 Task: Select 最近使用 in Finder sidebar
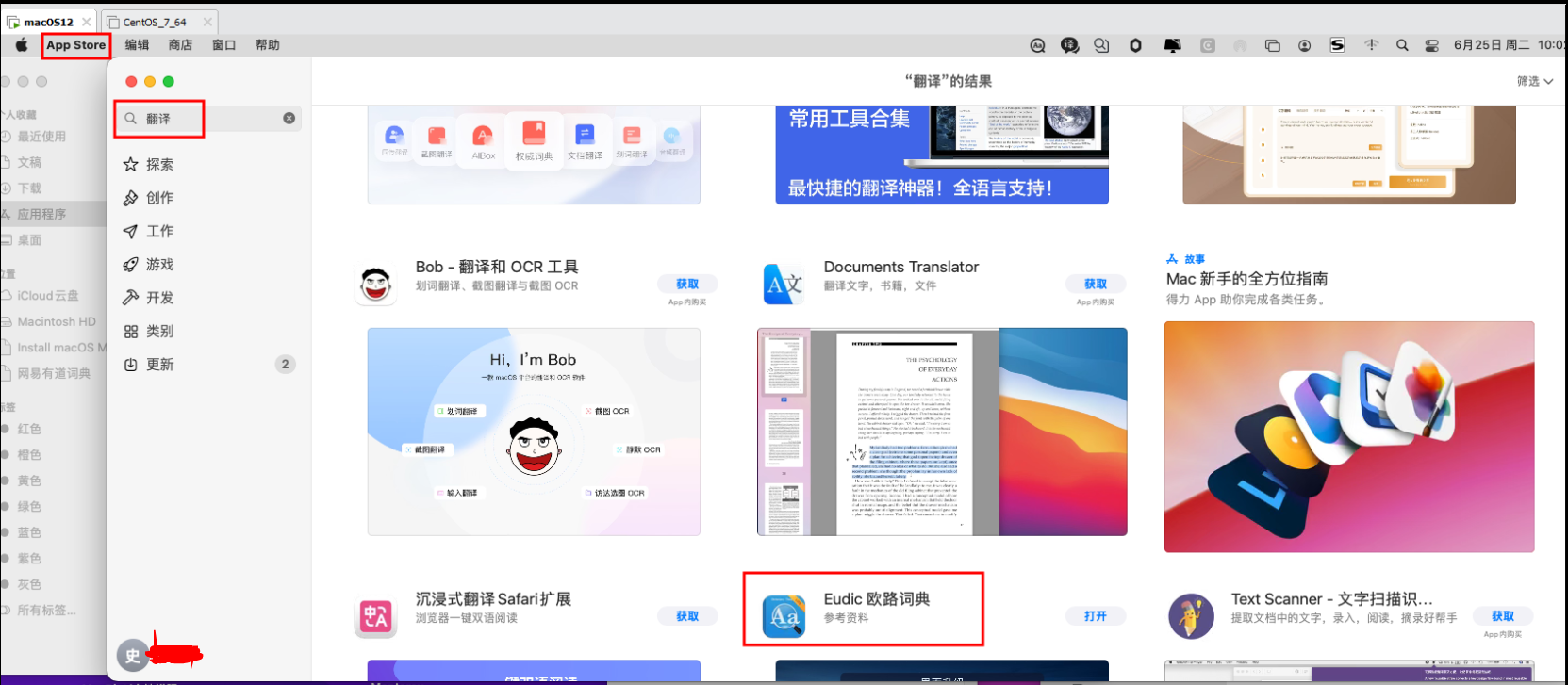[x=41, y=137]
